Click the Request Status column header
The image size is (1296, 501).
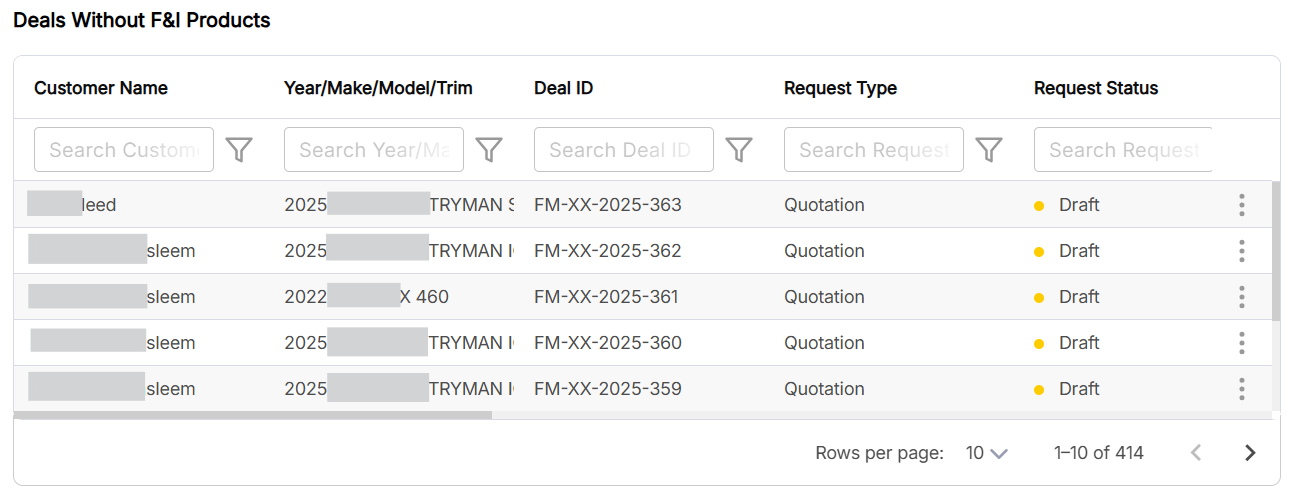coord(1096,88)
